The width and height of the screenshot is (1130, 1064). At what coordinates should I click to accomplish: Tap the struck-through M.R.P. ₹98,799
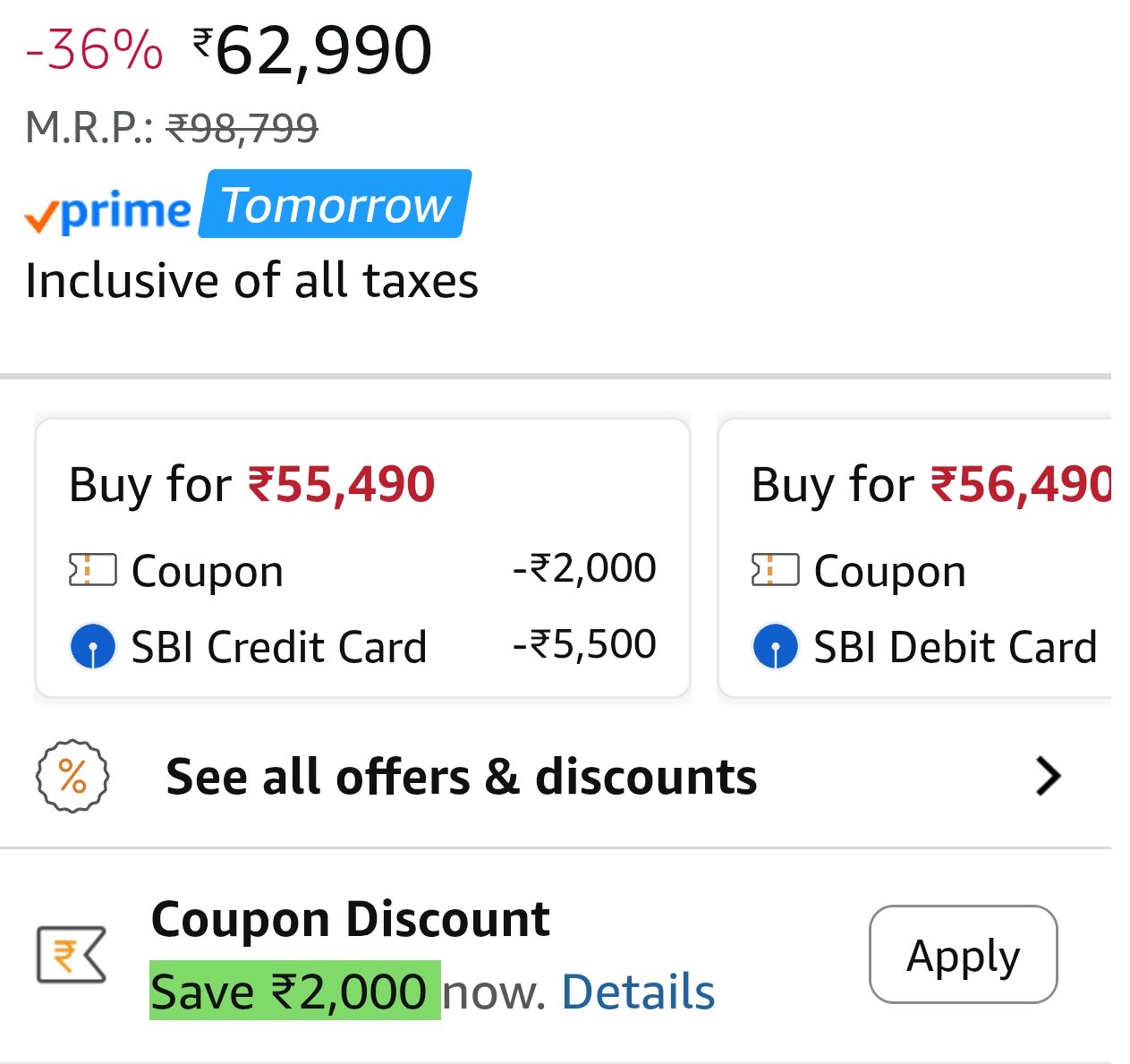[x=242, y=128]
